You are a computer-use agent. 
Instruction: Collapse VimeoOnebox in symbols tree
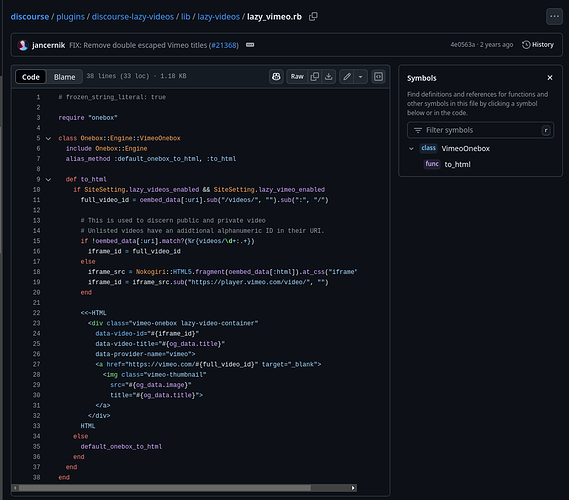pos(411,148)
